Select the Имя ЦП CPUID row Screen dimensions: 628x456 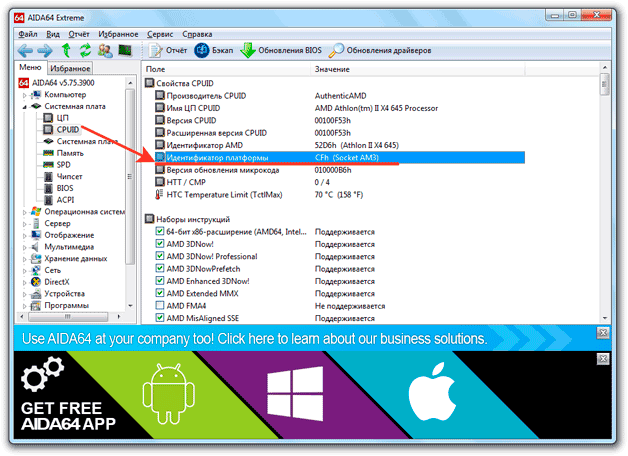pyautogui.click(x=340, y=108)
